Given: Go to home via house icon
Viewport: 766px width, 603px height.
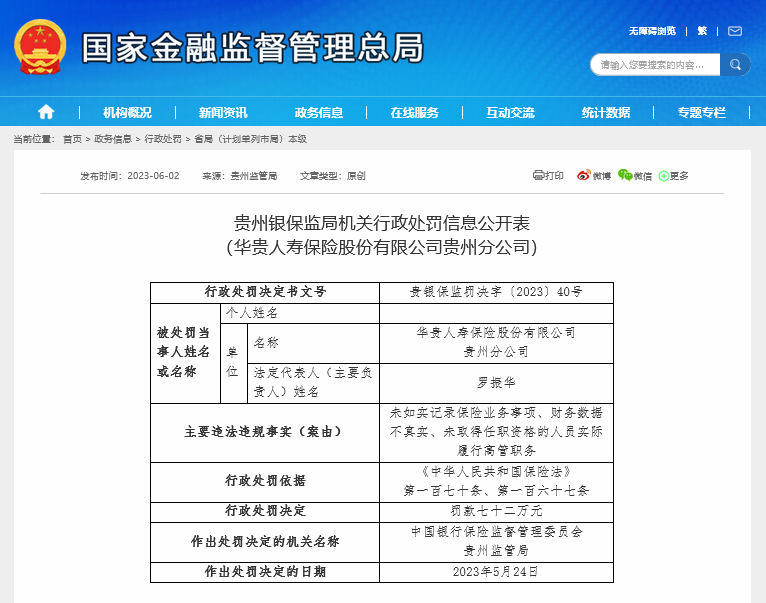Looking at the screenshot, I should (x=46, y=112).
